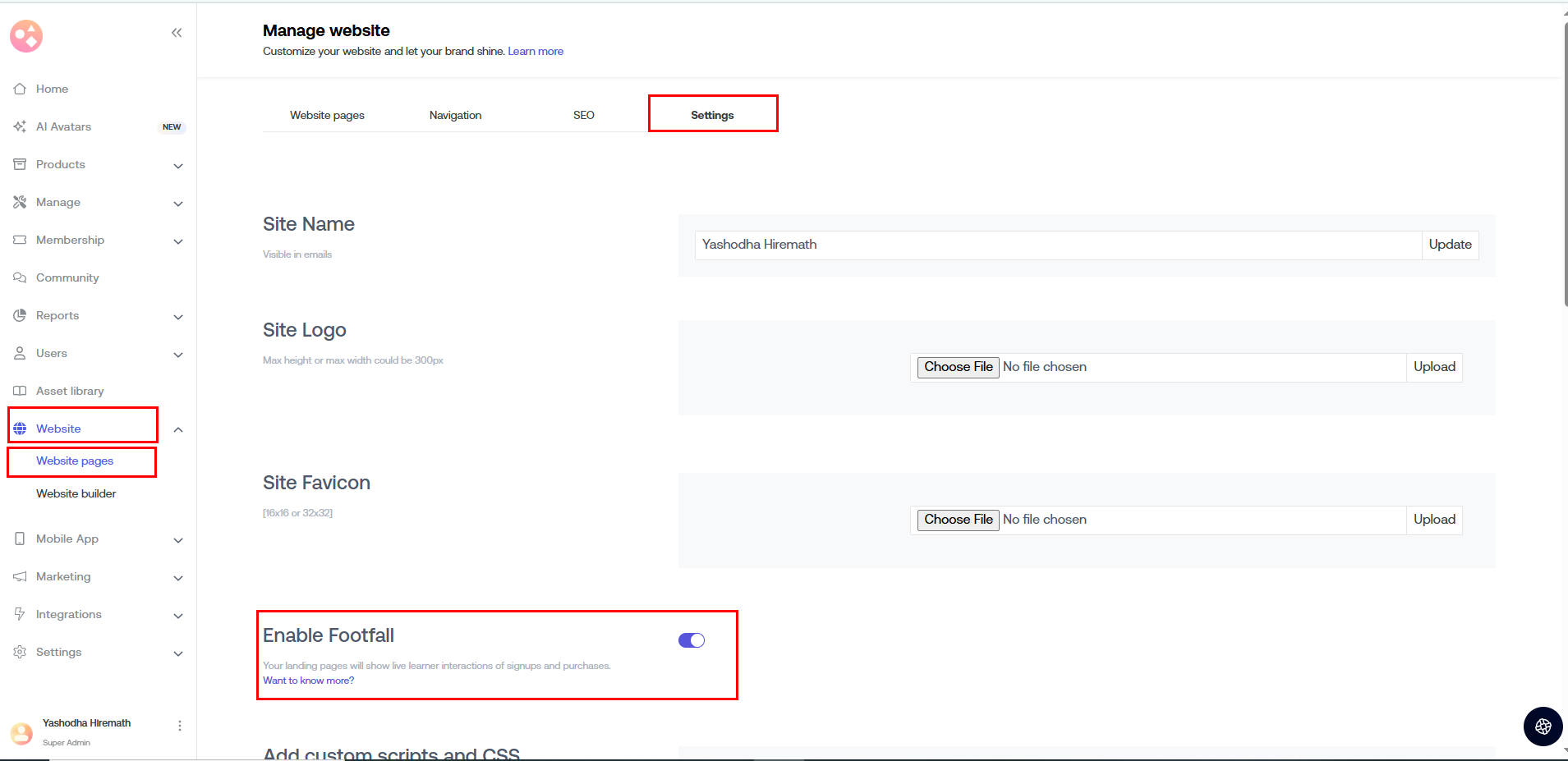
Task: Open Asset library book icon
Action: click(20, 391)
